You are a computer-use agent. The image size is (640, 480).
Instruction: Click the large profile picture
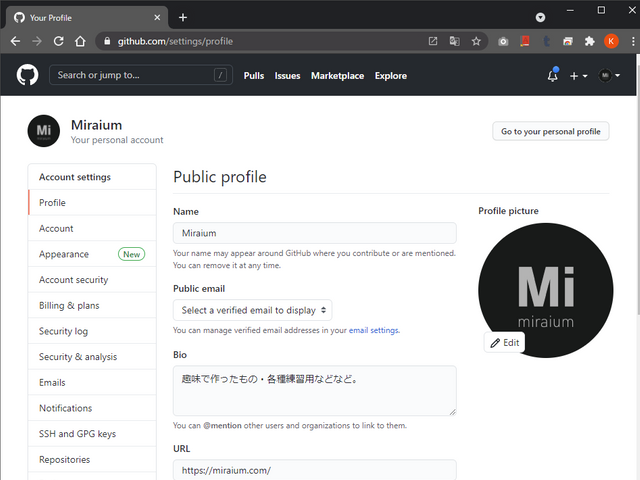click(546, 290)
